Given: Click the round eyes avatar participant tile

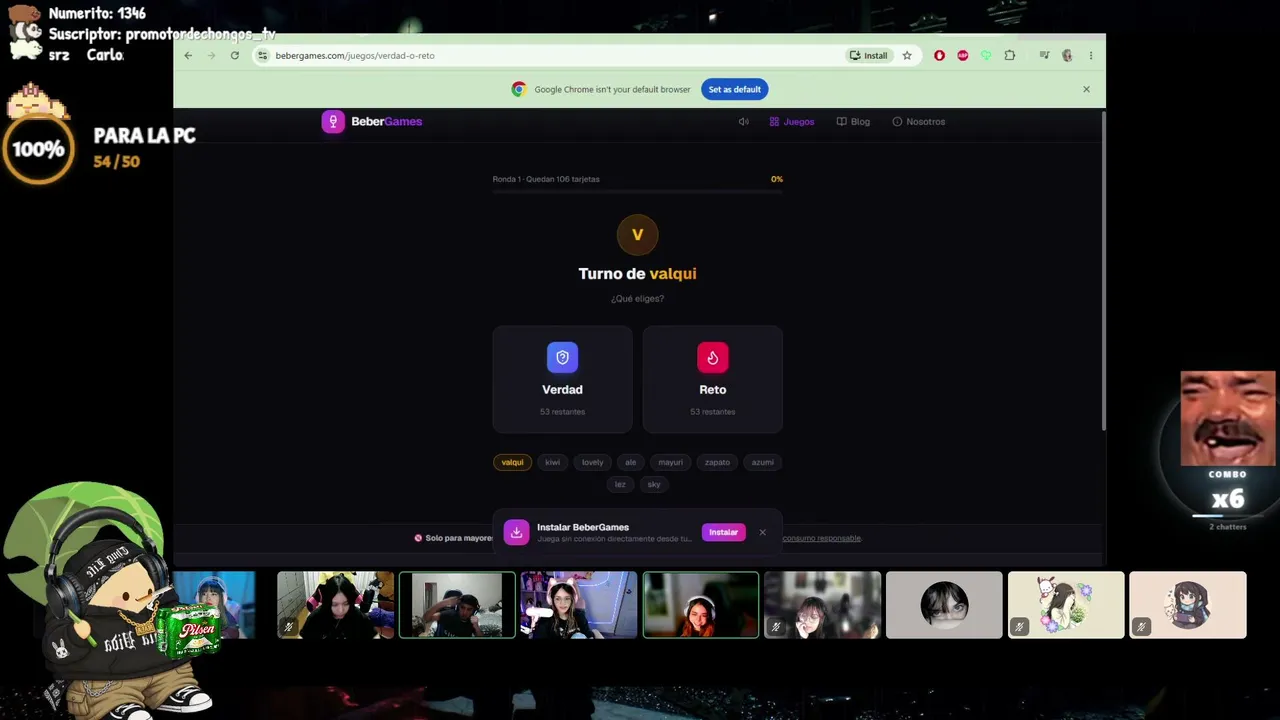Looking at the screenshot, I should tap(944, 605).
